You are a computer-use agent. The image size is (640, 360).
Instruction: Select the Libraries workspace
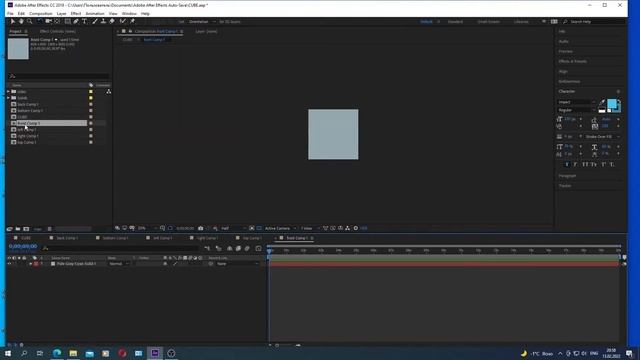tap(521, 22)
